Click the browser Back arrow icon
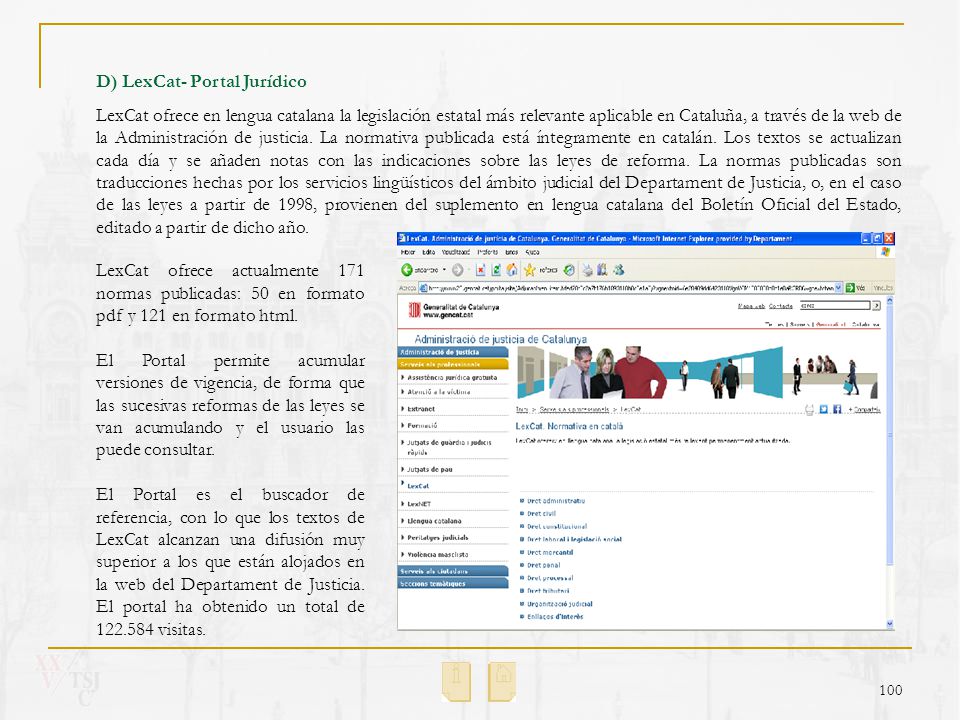This screenshot has width=960, height=720. pos(407,270)
